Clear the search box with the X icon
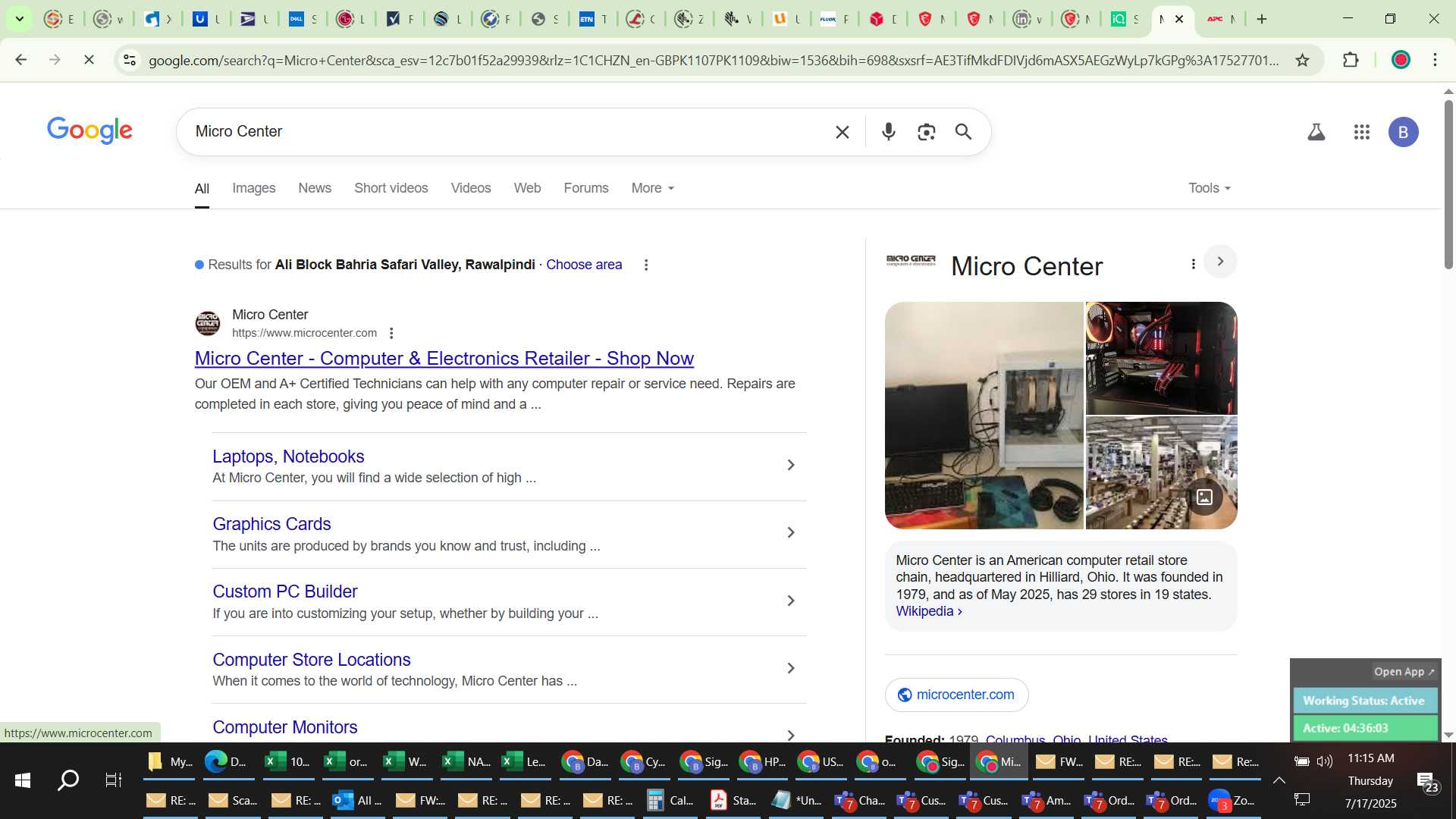 click(842, 132)
